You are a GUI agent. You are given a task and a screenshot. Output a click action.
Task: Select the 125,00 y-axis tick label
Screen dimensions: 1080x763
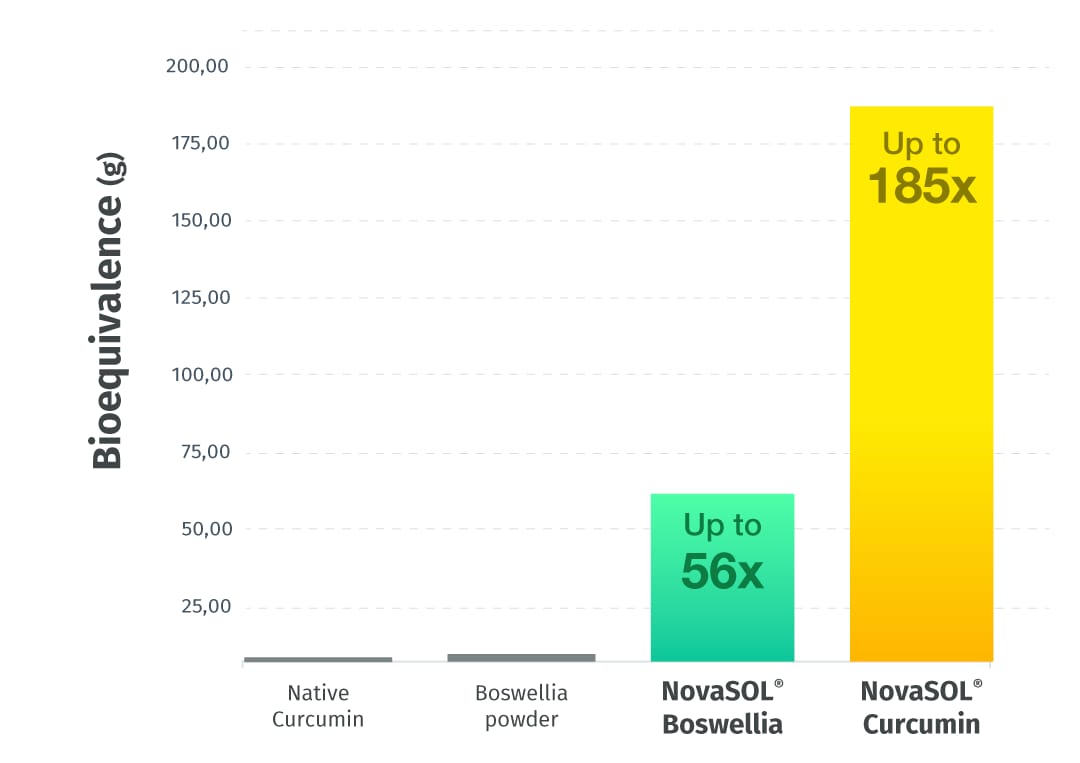197,298
